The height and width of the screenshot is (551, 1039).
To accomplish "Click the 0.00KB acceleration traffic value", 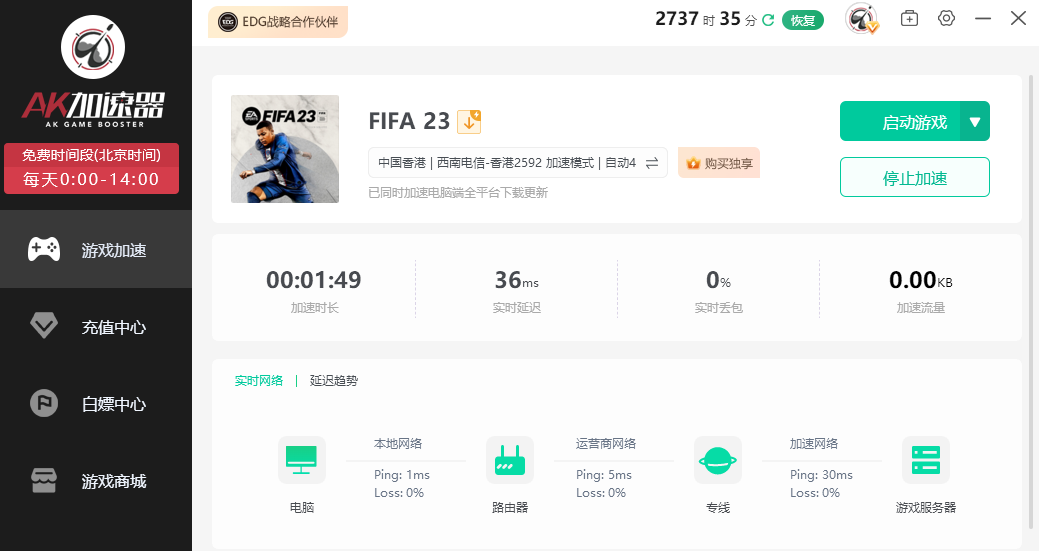I will 920,280.
